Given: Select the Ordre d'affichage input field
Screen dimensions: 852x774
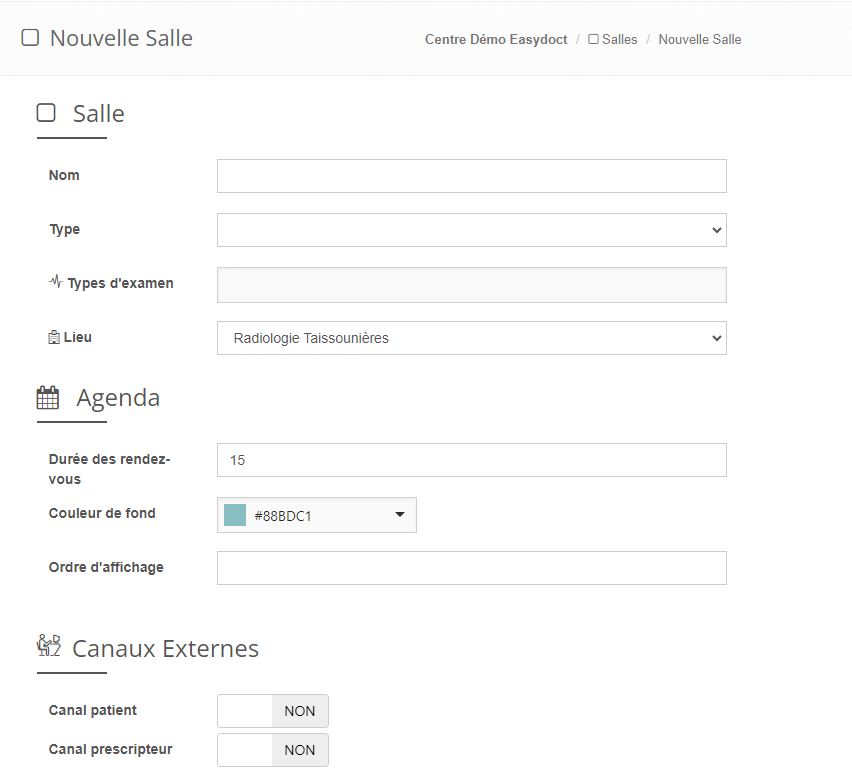Looking at the screenshot, I should [x=471, y=568].
